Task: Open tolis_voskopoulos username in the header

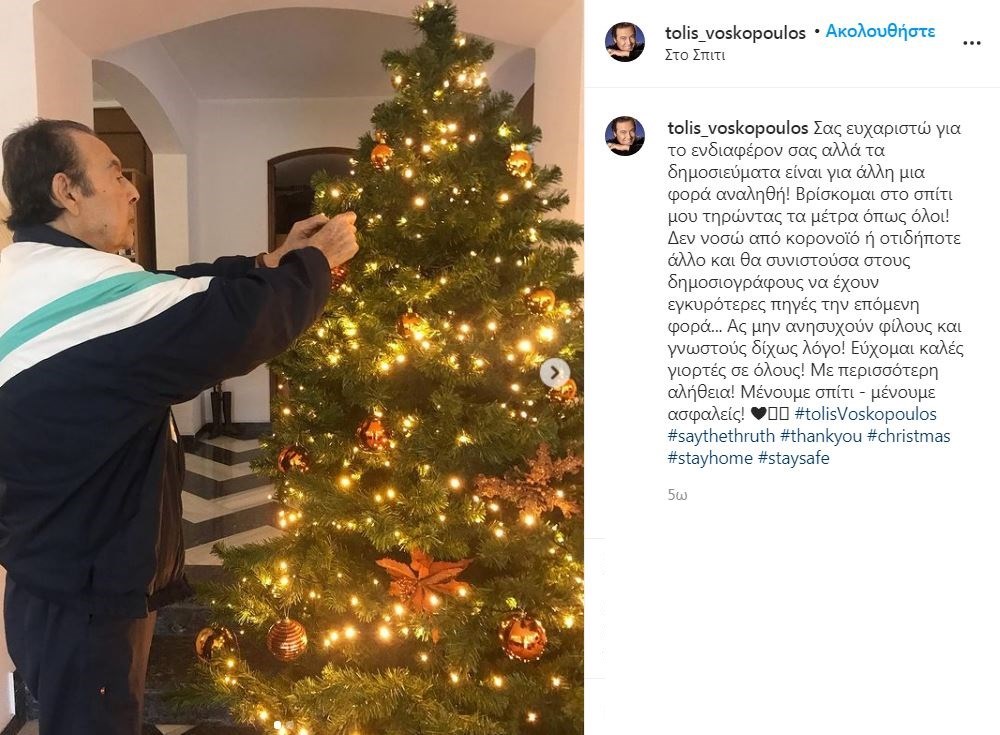Action: [735, 33]
